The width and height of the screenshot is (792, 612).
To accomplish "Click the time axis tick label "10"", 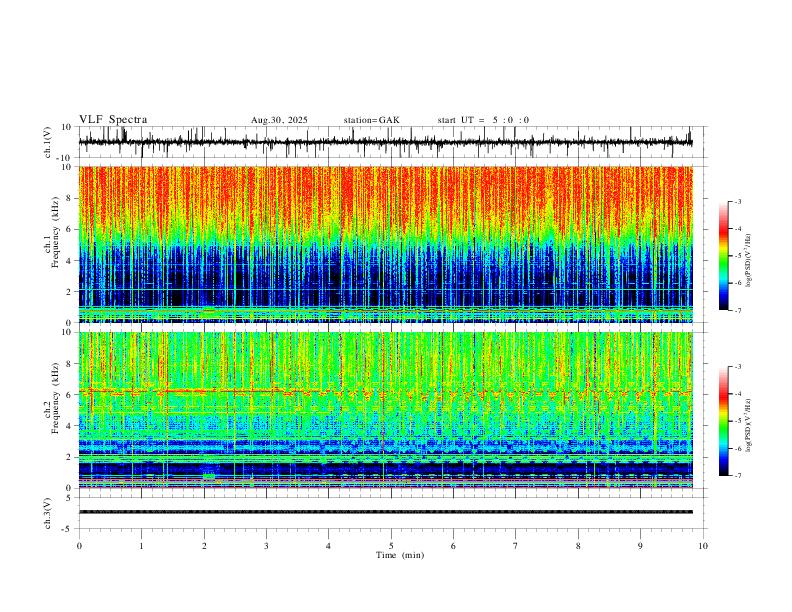I will pyautogui.click(x=703, y=546).
